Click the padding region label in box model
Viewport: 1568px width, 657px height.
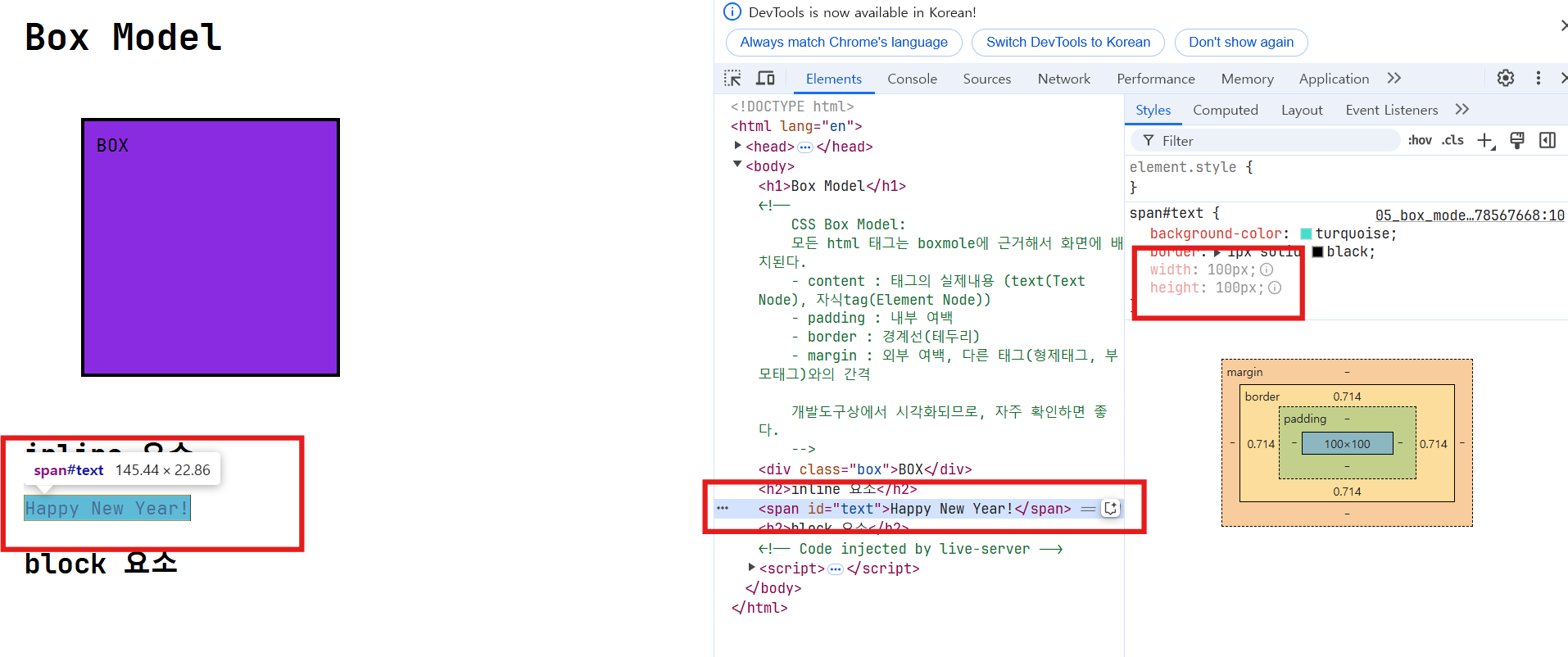1304,419
